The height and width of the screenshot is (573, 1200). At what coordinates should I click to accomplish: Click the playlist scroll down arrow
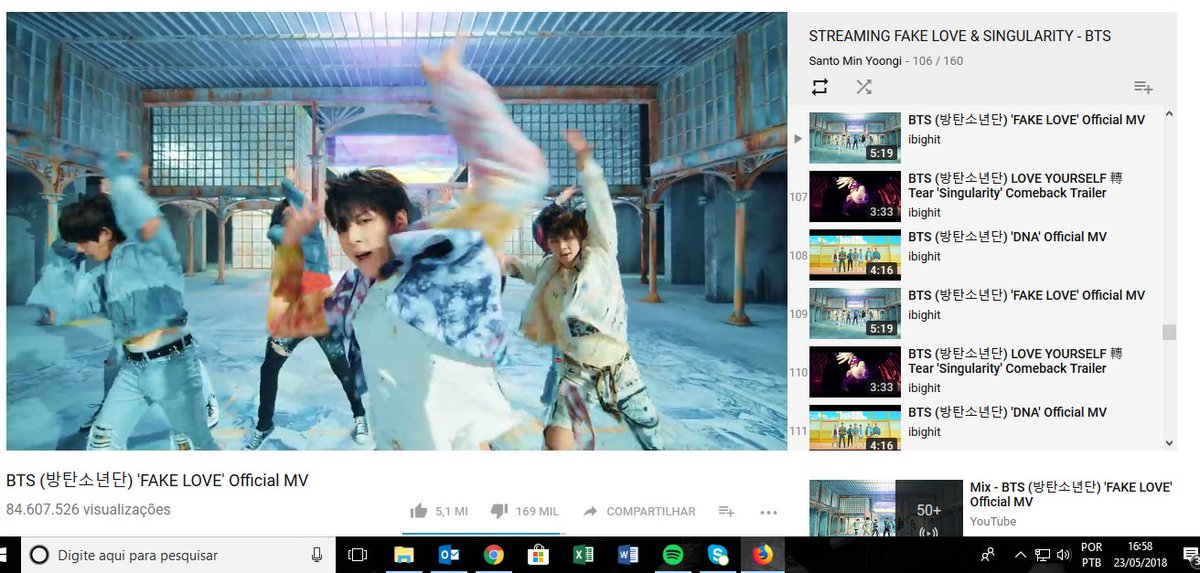tap(1169, 442)
